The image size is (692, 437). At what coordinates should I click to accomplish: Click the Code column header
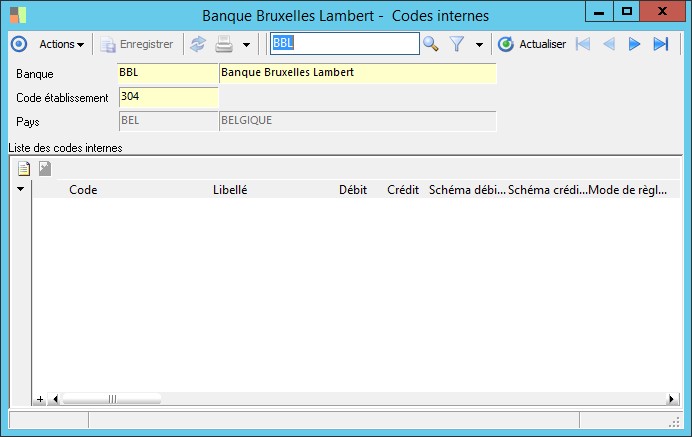pyautogui.click(x=83, y=190)
